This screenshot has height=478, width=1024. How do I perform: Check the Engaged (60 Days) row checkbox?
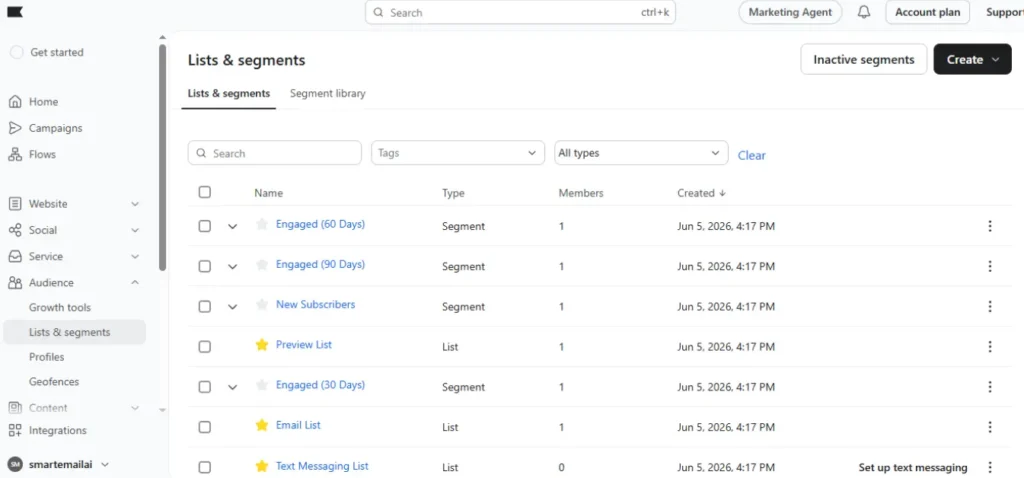(205, 226)
